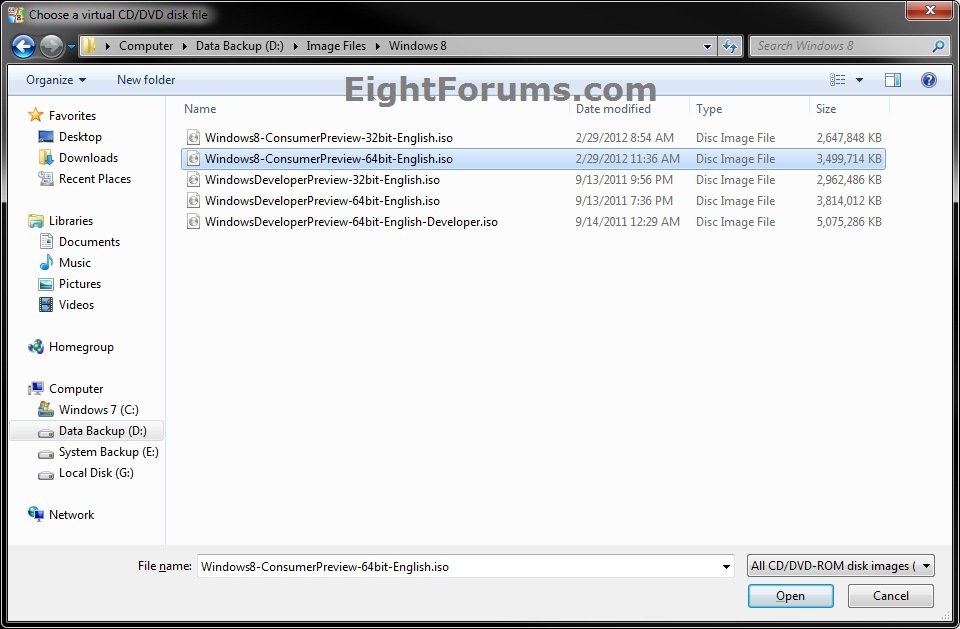This screenshot has height=629, width=960.
Task: Open the view options dropdown arrow
Action: (x=859, y=80)
